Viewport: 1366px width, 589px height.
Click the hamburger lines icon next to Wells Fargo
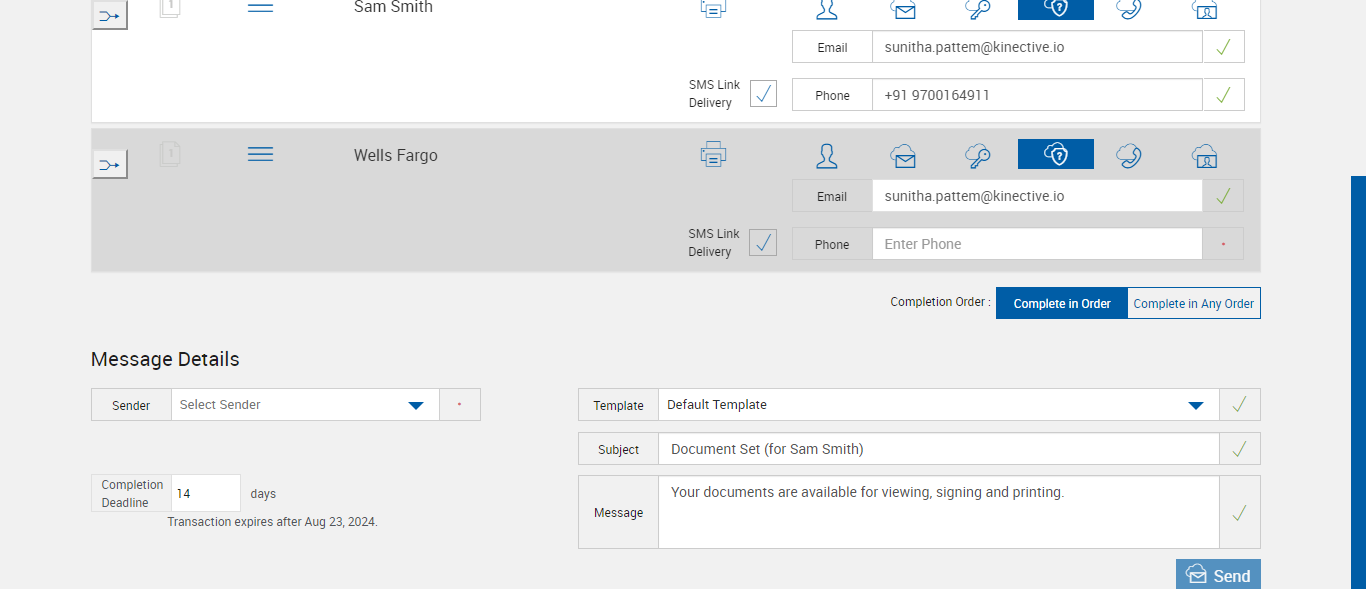click(260, 154)
